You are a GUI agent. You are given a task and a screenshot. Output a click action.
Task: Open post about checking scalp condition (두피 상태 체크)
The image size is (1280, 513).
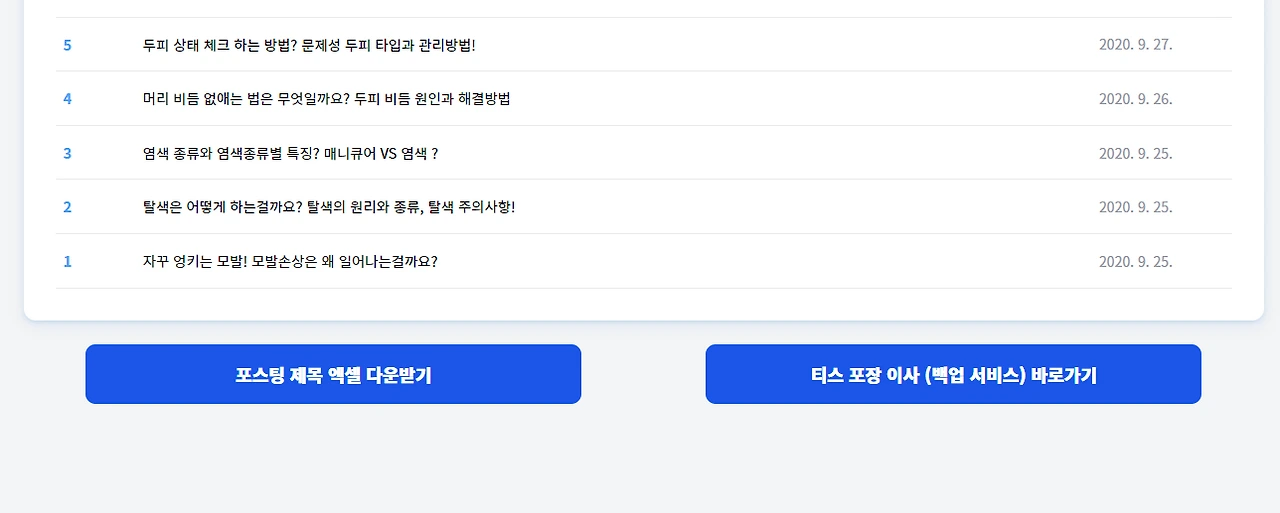click(x=309, y=45)
